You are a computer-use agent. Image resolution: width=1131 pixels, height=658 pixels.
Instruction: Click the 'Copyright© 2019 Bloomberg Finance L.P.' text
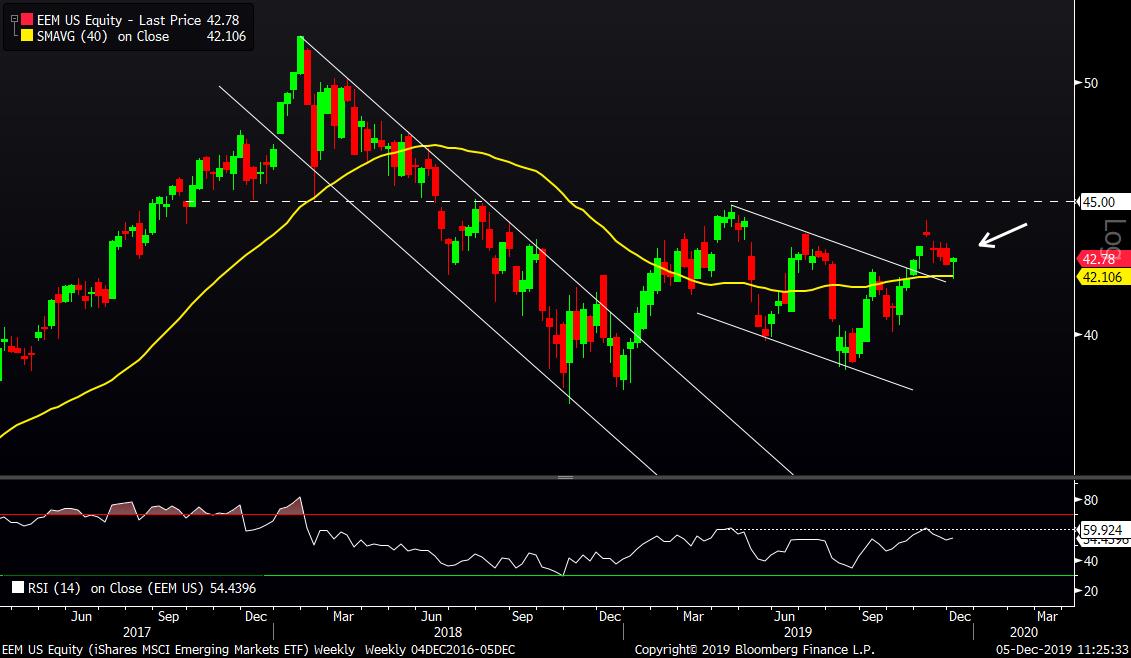coord(754,650)
